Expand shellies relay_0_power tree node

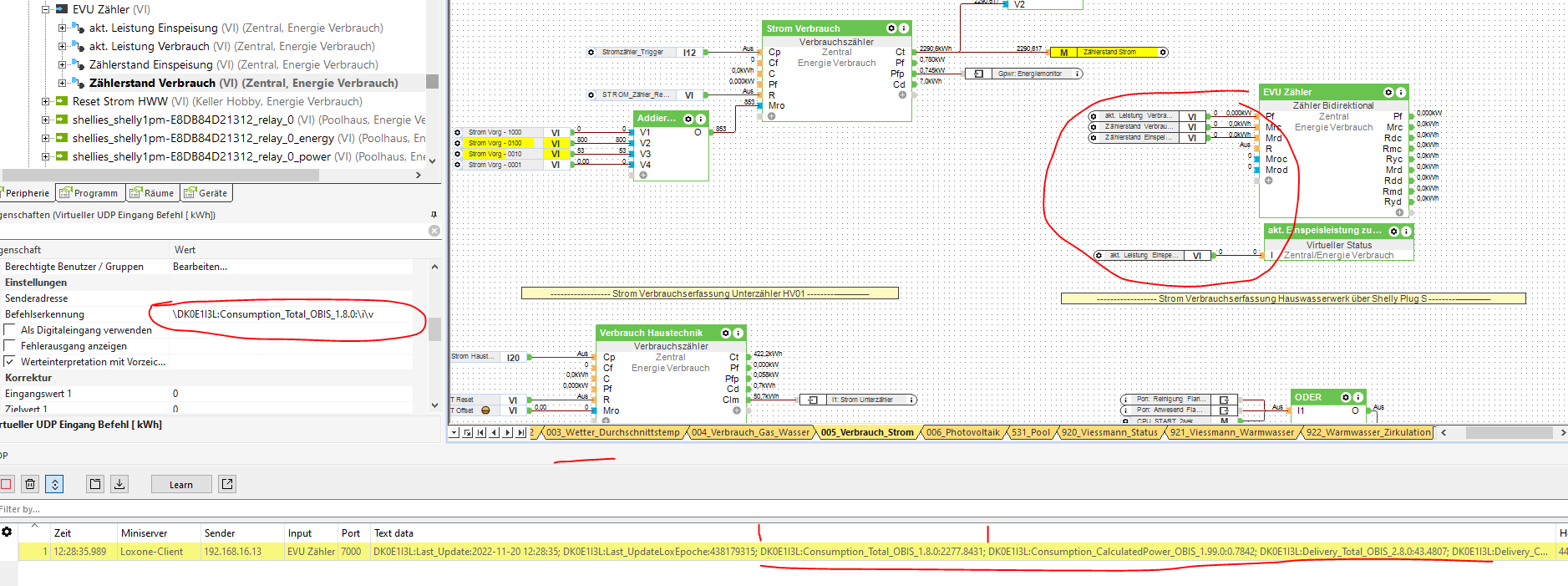[46, 156]
